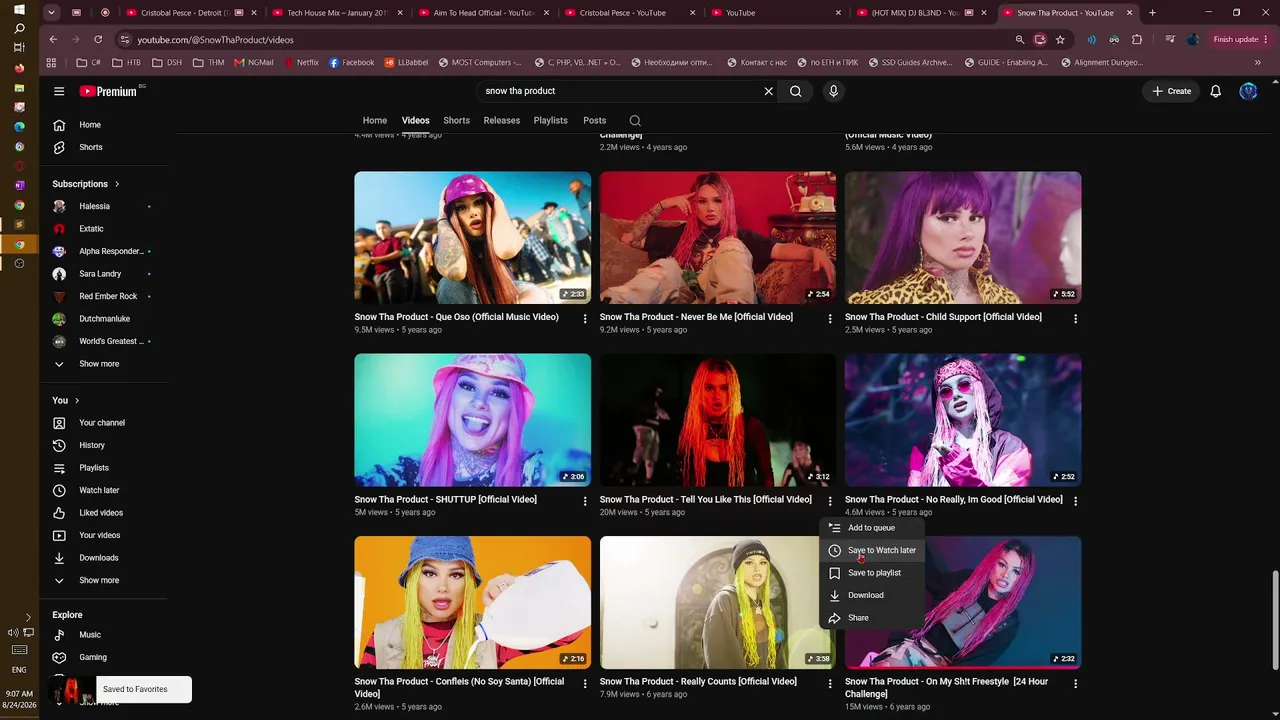Viewport: 1280px width, 720px height.
Task: Click the volume icon in system tray
Action: tap(13, 632)
